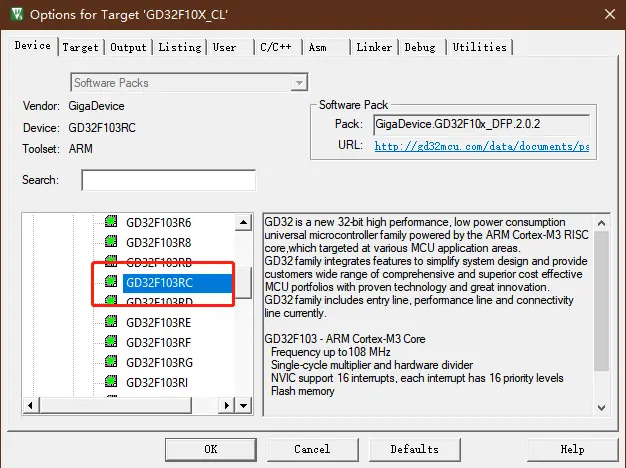This screenshot has width=626, height=468.
Task: Switch to the Device tab
Action: pyautogui.click(x=33, y=46)
